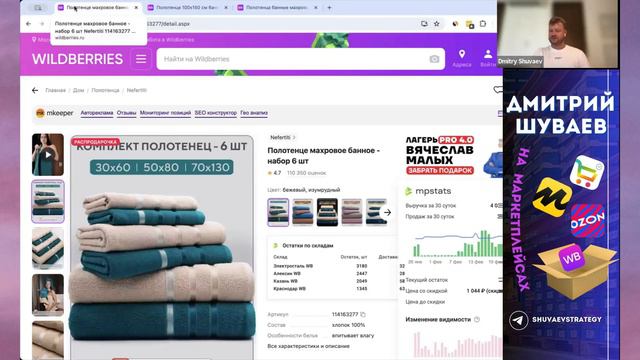Click the install-app icon in the address bar
This screenshot has height=360, width=640.
pyautogui.click(x=424, y=24)
